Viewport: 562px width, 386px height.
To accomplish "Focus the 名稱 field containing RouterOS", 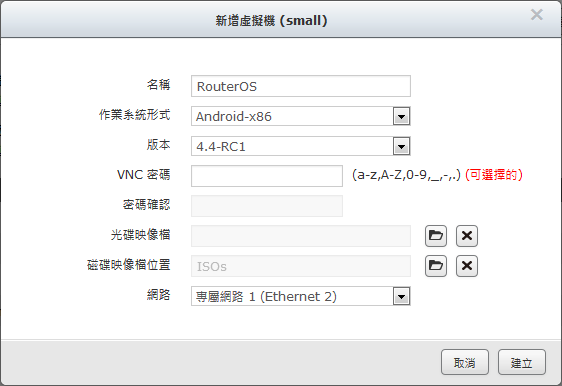I will [x=301, y=86].
